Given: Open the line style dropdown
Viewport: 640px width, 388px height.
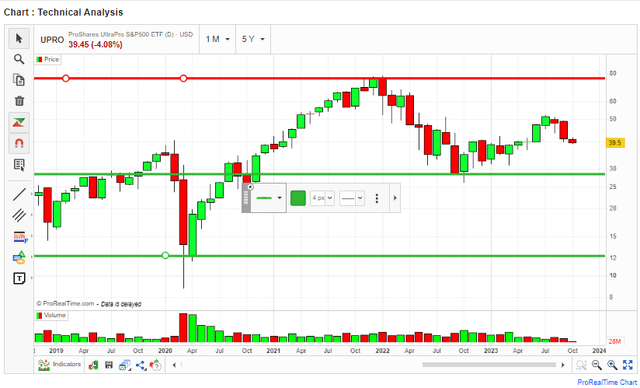Looking at the screenshot, I should [x=351, y=198].
